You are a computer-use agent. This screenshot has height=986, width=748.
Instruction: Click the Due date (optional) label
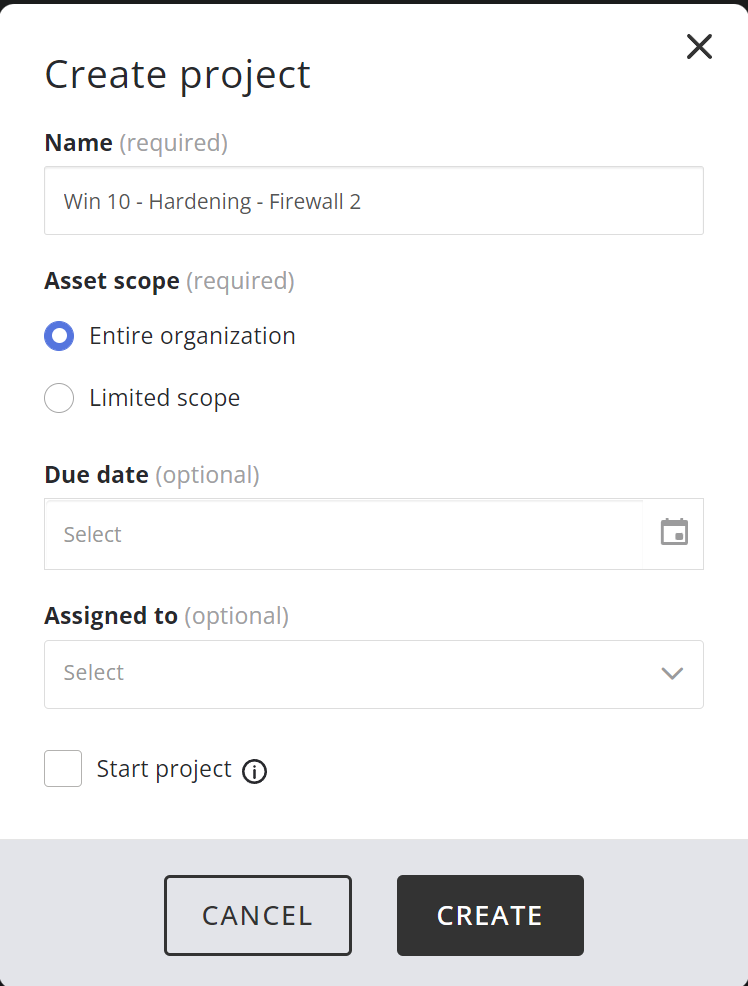click(151, 475)
